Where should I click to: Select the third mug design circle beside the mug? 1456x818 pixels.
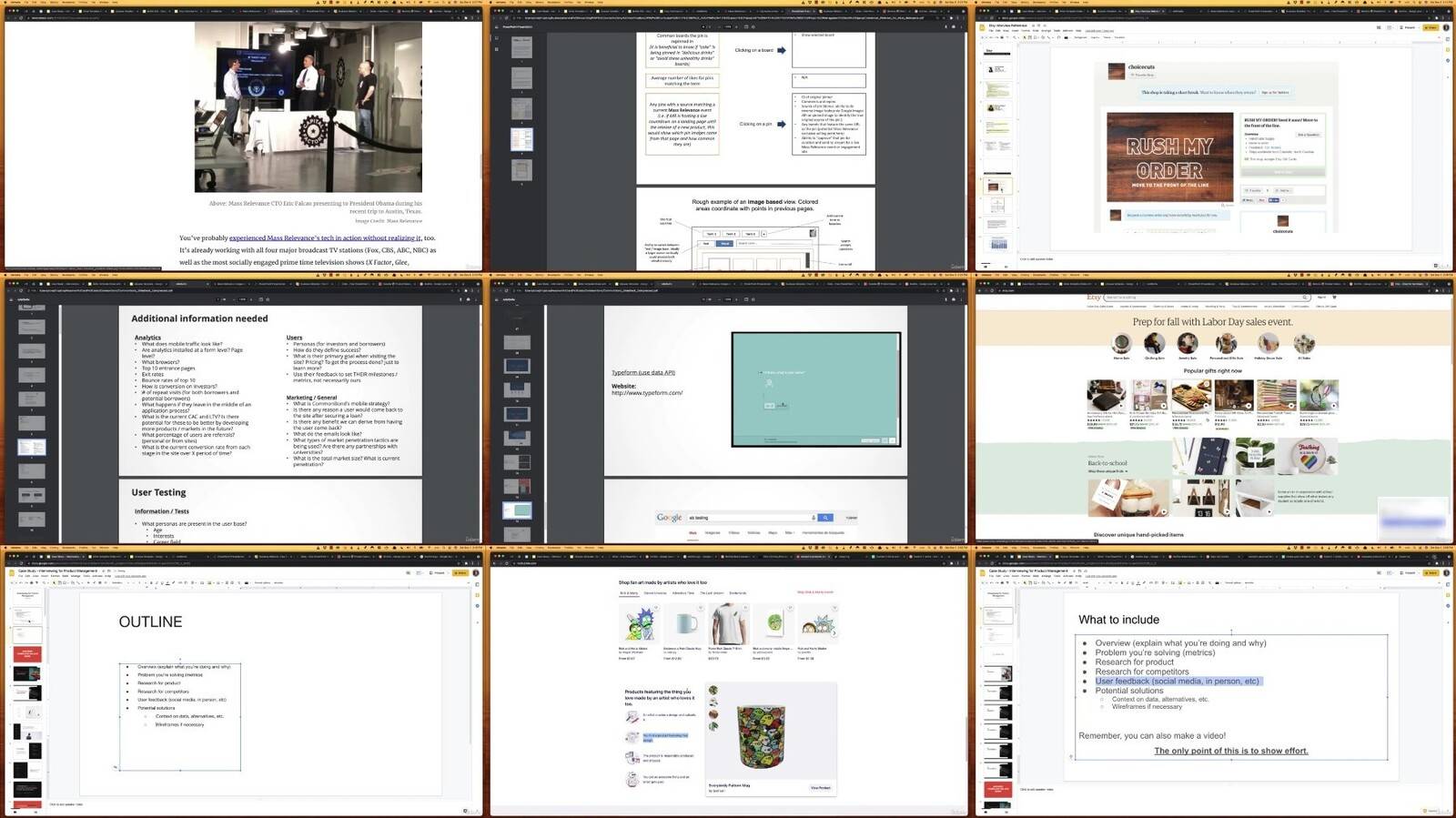coord(713,714)
